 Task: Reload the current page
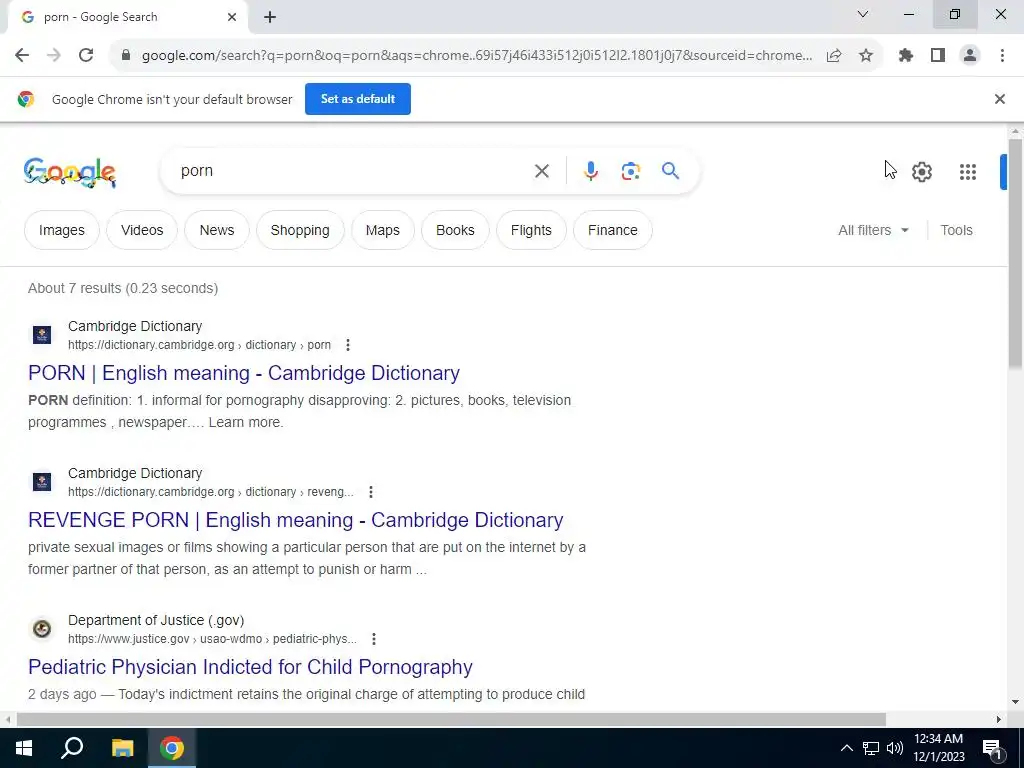(x=86, y=56)
